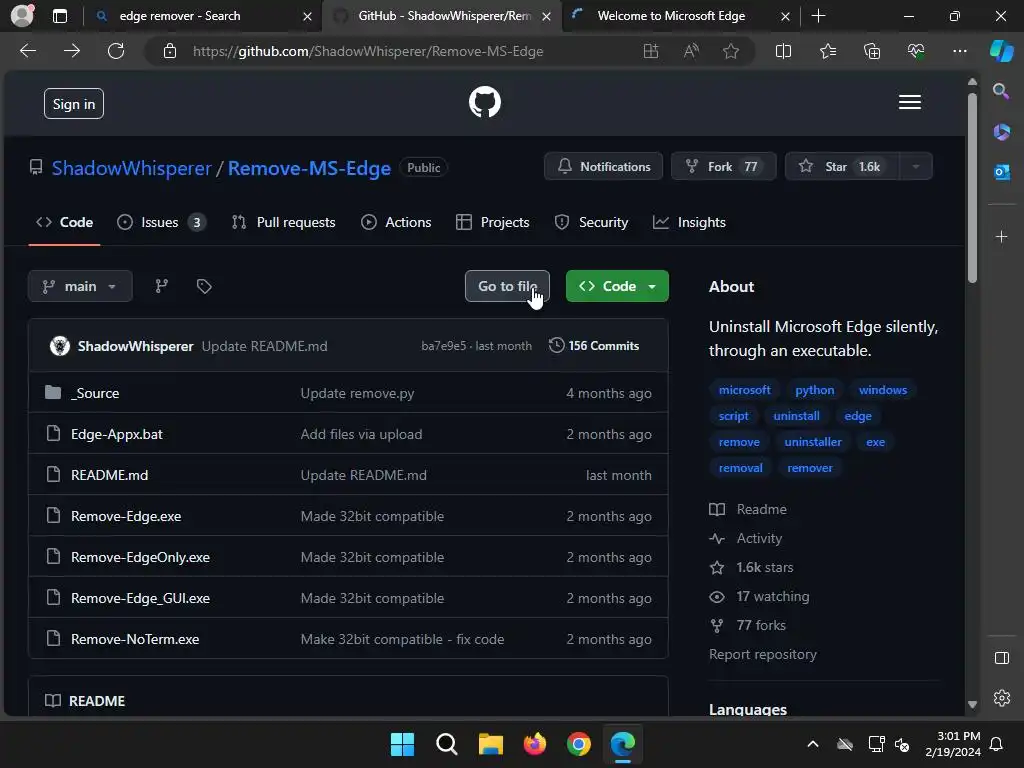The height and width of the screenshot is (768, 1024).
Task: Open Edge favorites list icon
Action: pyautogui.click(x=827, y=51)
